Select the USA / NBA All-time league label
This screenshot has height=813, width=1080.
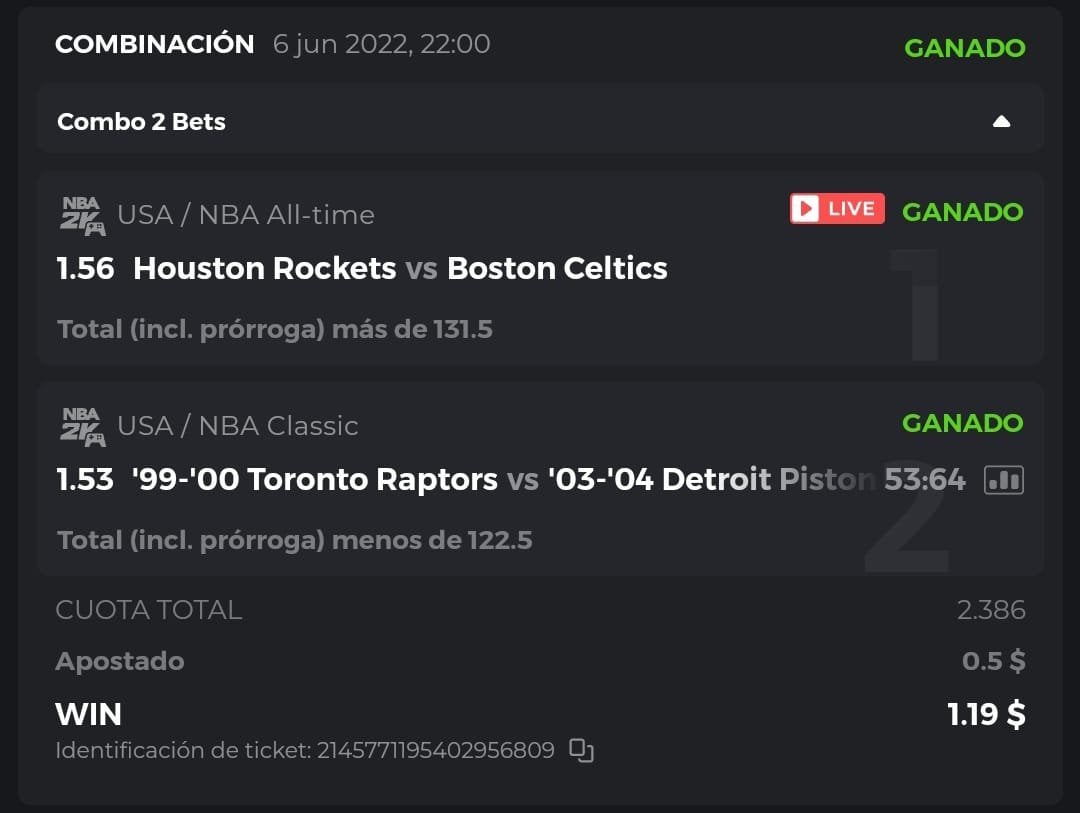[246, 215]
